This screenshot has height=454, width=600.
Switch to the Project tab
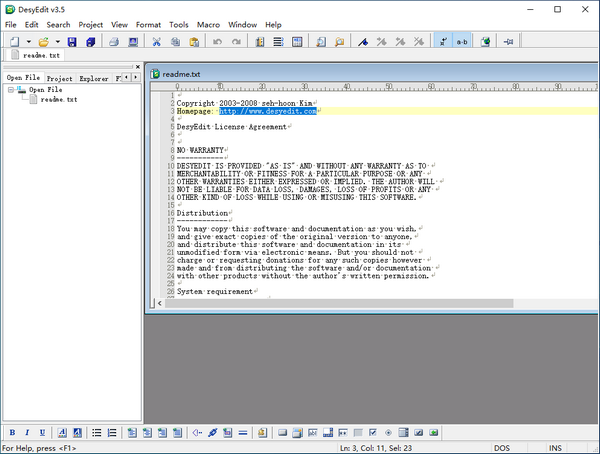click(x=59, y=77)
